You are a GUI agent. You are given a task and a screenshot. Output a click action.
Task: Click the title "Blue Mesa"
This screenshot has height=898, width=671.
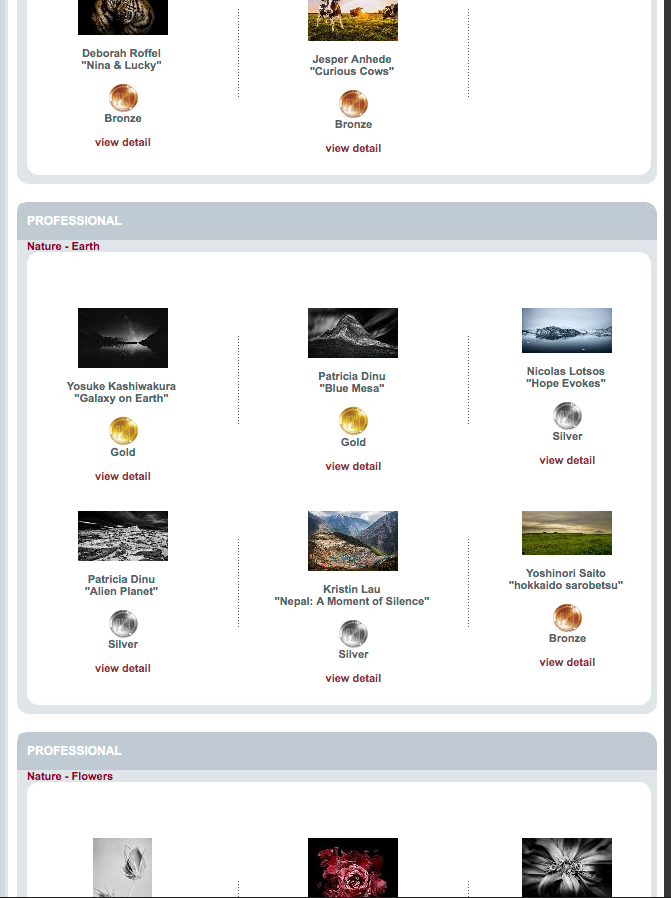click(x=352, y=388)
